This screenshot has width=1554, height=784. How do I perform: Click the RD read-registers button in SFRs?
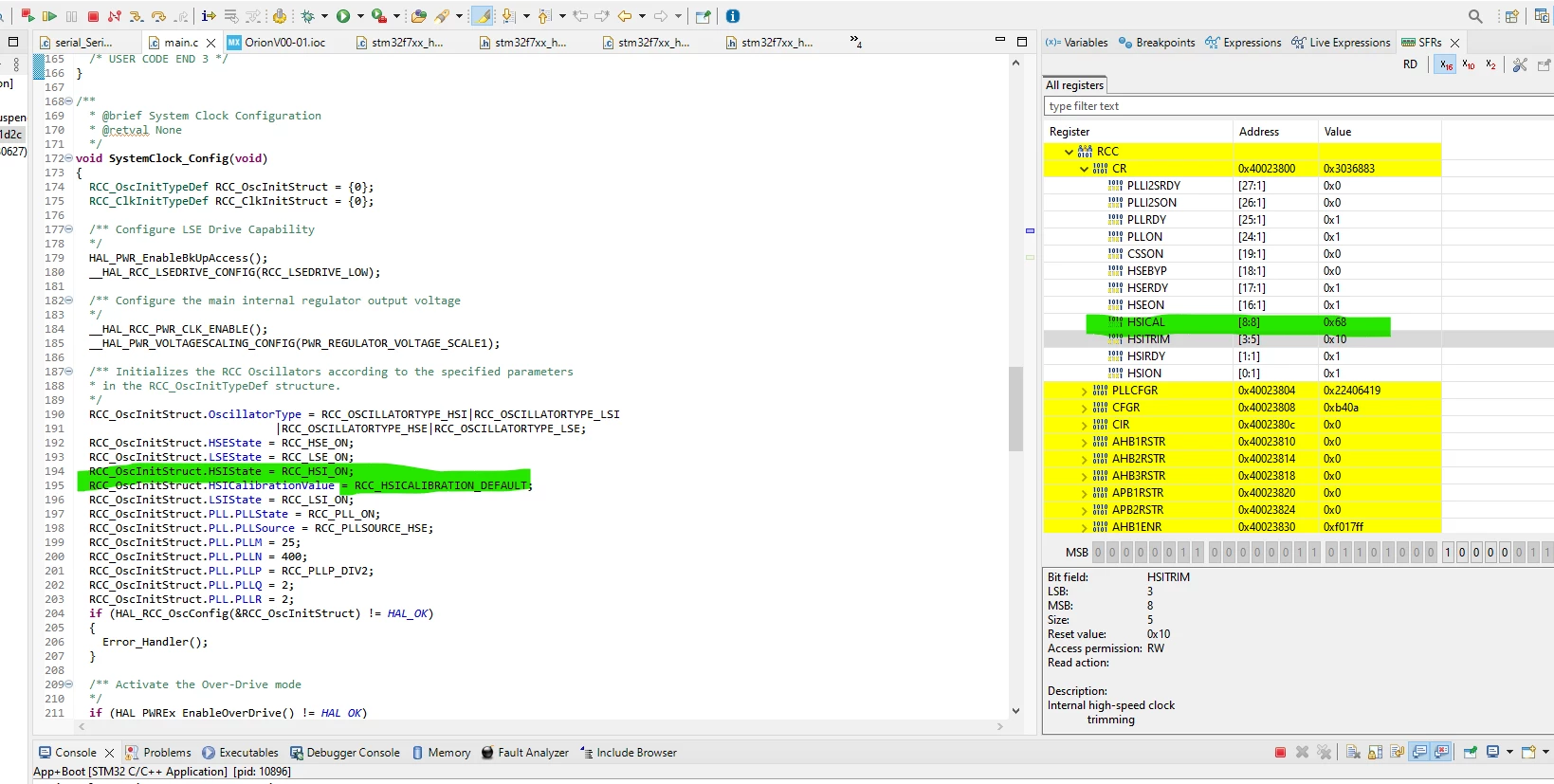click(1410, 64)
